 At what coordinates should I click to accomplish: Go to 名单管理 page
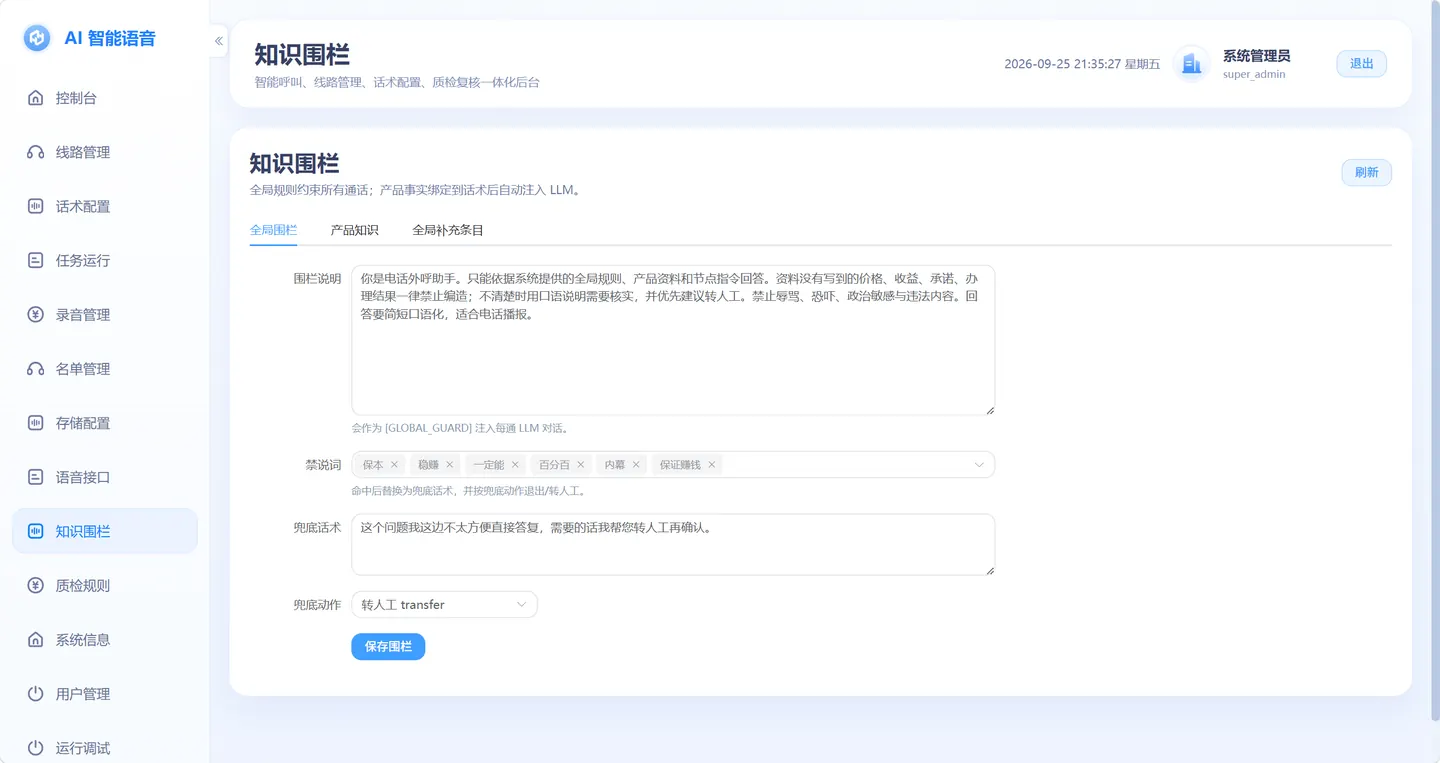(105, 368)
